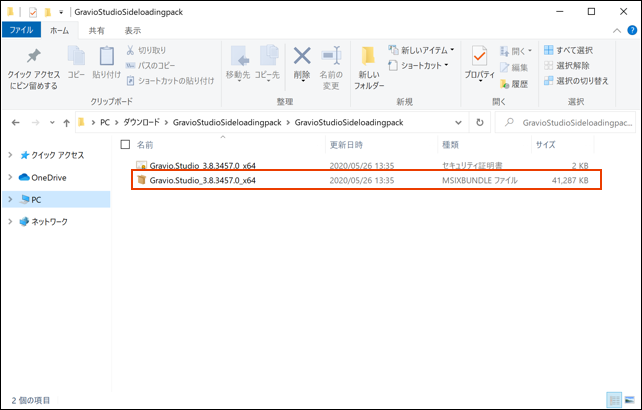Open Properties from ribbon
This screenshot has width=642, height=410.
coord(479,63)
